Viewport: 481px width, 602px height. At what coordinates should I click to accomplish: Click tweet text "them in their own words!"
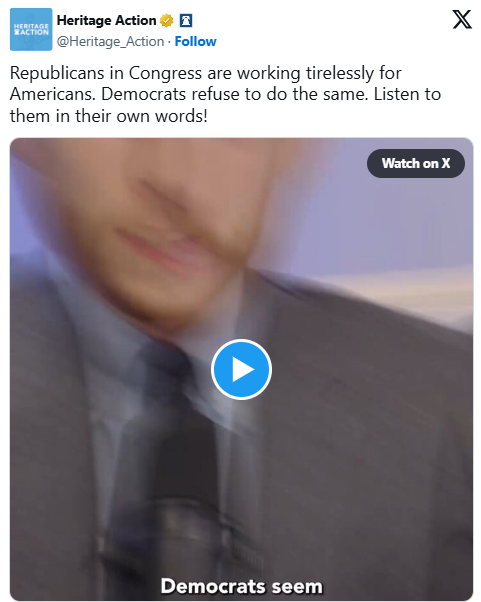tap(109, 116)
